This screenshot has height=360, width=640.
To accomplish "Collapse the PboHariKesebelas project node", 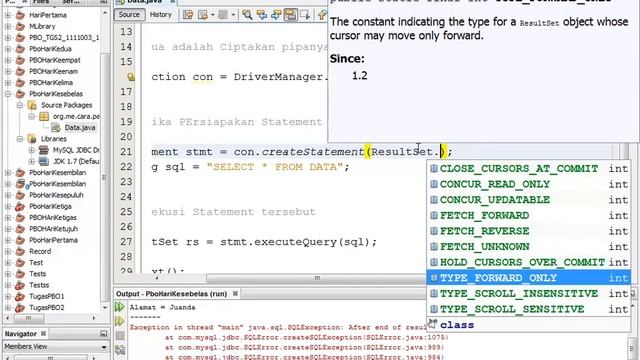I will click(8, 94).
